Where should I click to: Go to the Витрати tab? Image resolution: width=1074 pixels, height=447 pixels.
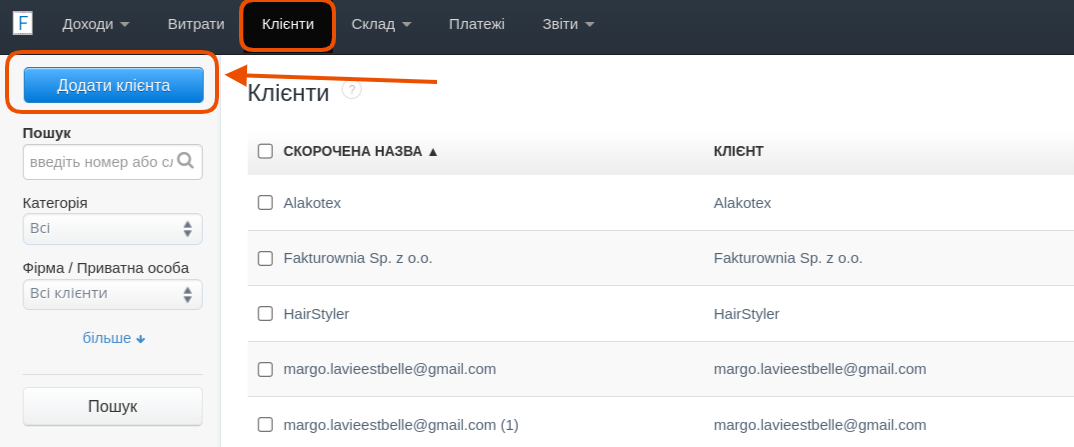(x=196, y=24)
